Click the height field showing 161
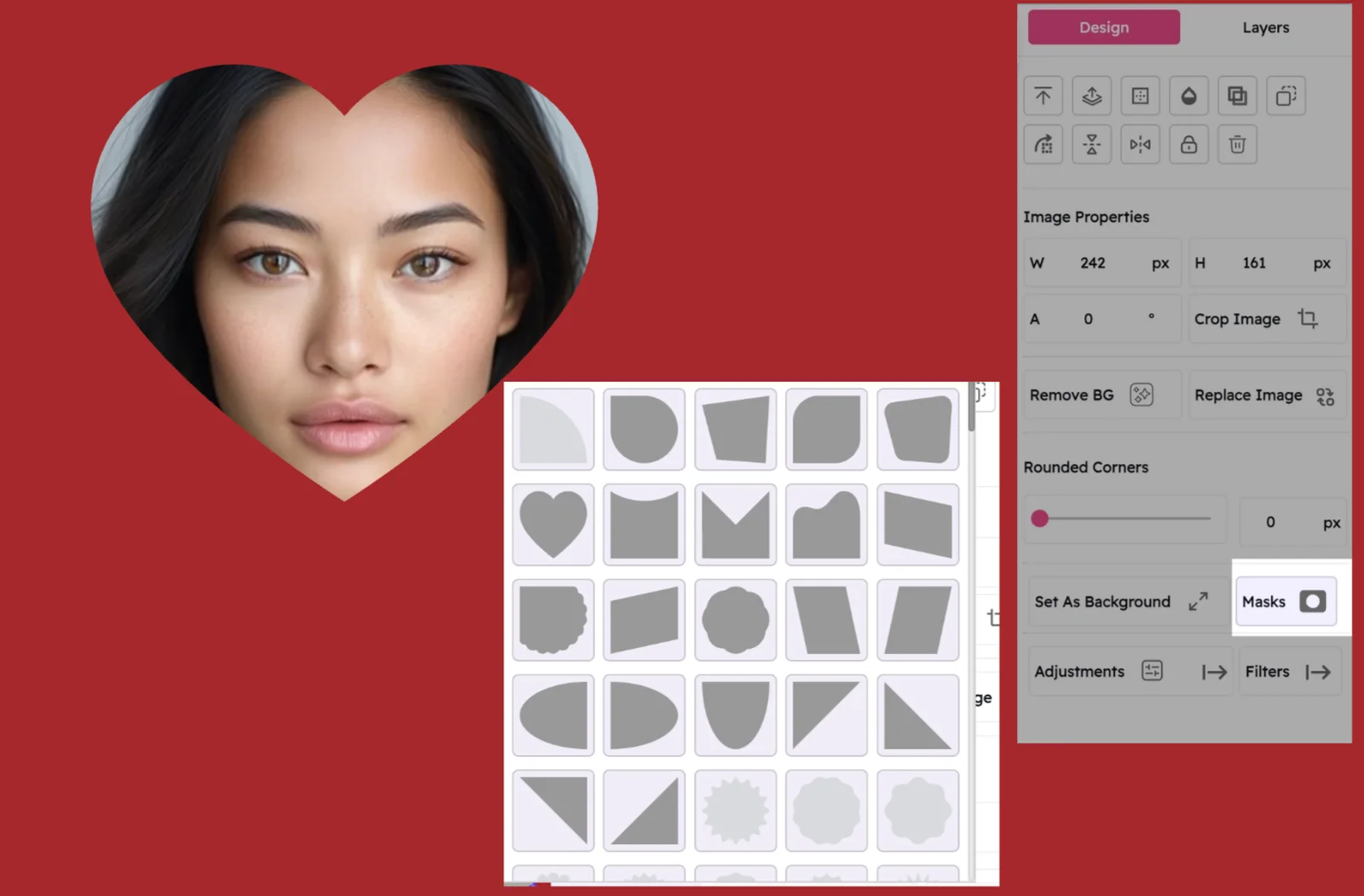Image resolution: width=1364 pixels, height=896 pixels. coord(1267,263)
